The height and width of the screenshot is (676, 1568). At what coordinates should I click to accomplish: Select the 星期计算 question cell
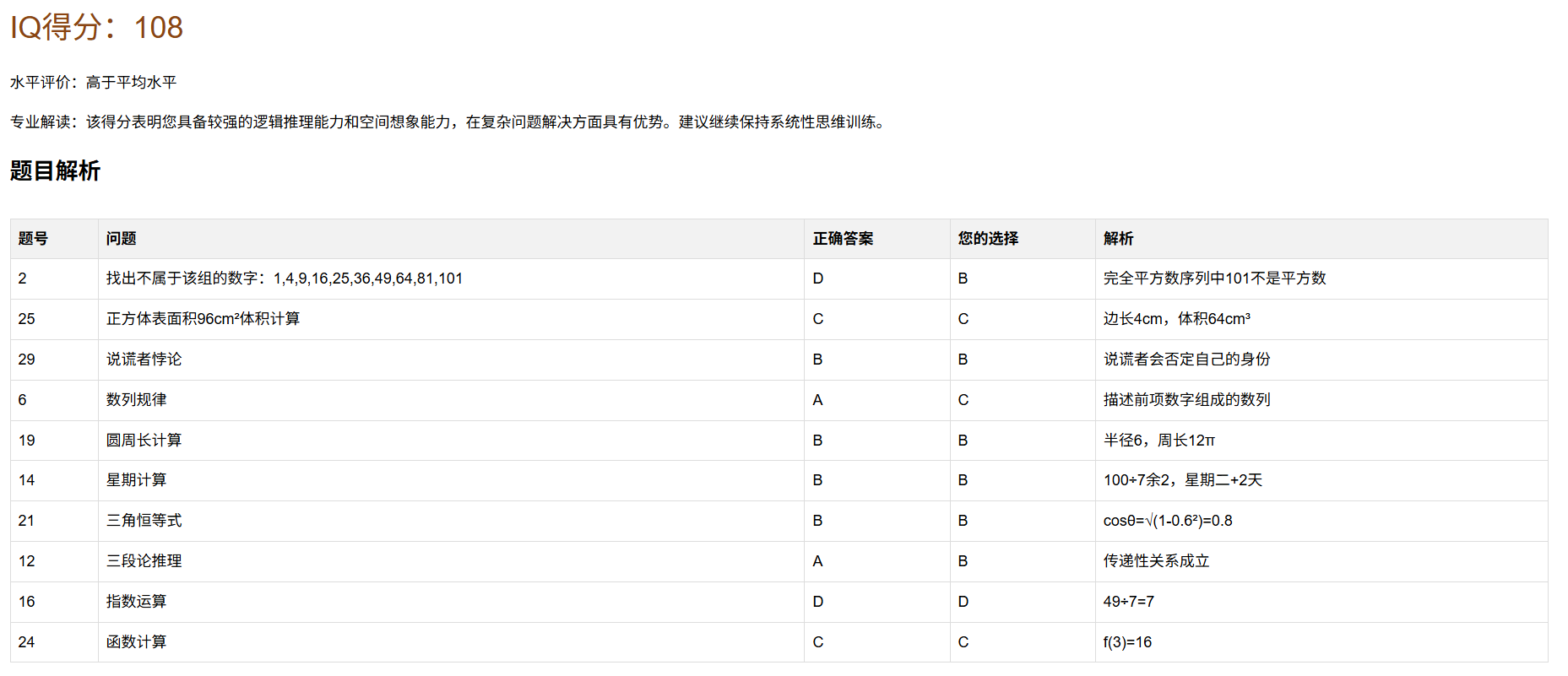[x=136, y=480]
